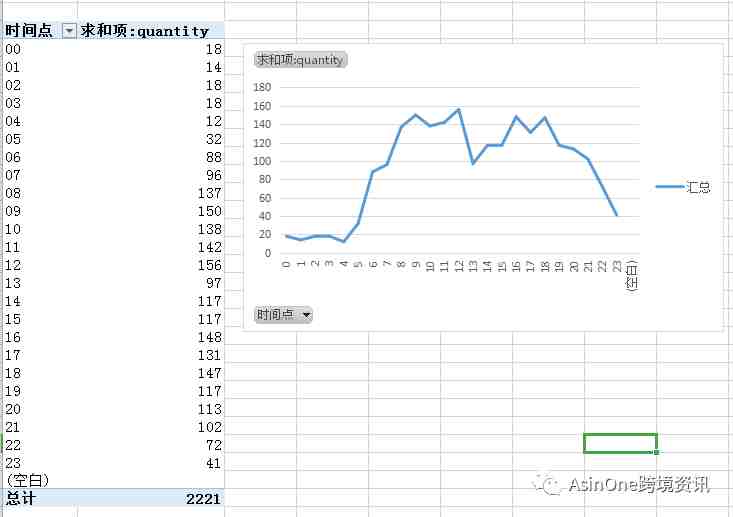
Task: Select the value 72 for hour 22
Action: 214,445
